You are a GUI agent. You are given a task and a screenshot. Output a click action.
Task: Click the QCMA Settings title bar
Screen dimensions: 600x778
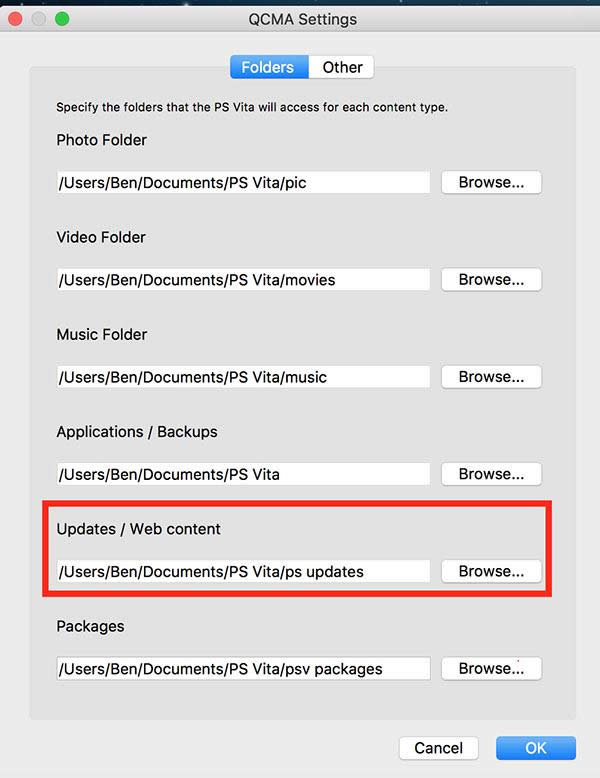click(301, 19)
